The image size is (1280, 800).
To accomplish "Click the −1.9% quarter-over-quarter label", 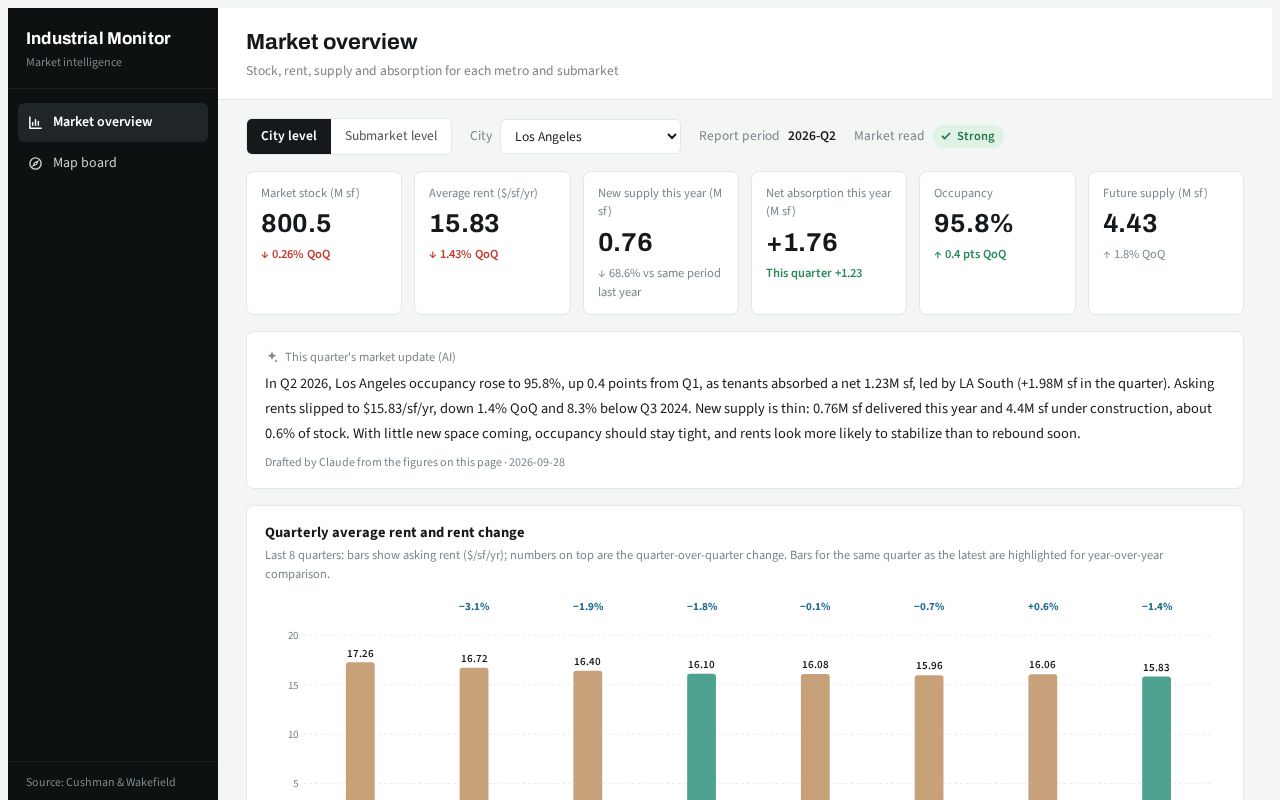I will coord(588,606).
